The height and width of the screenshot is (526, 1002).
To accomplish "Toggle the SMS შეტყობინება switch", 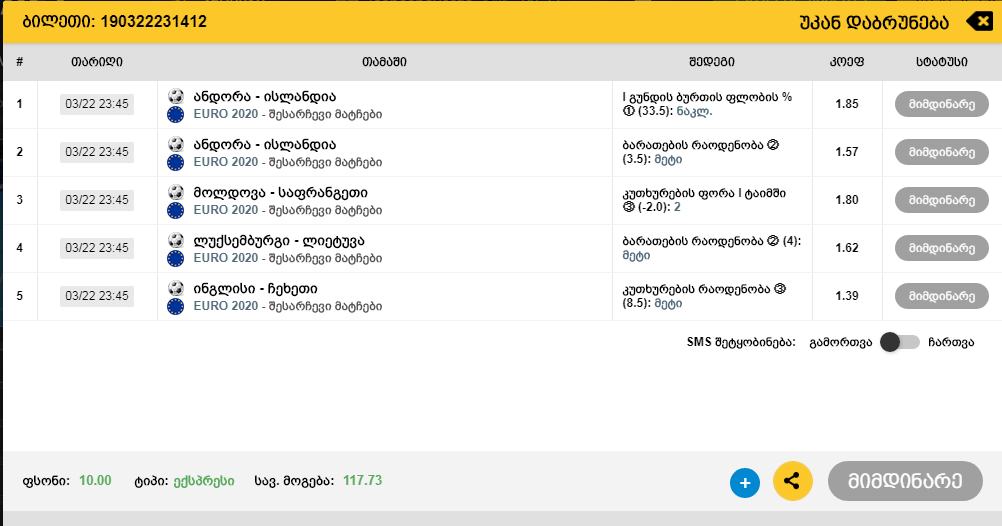I will pyautogui.click(x=900, y=342).
